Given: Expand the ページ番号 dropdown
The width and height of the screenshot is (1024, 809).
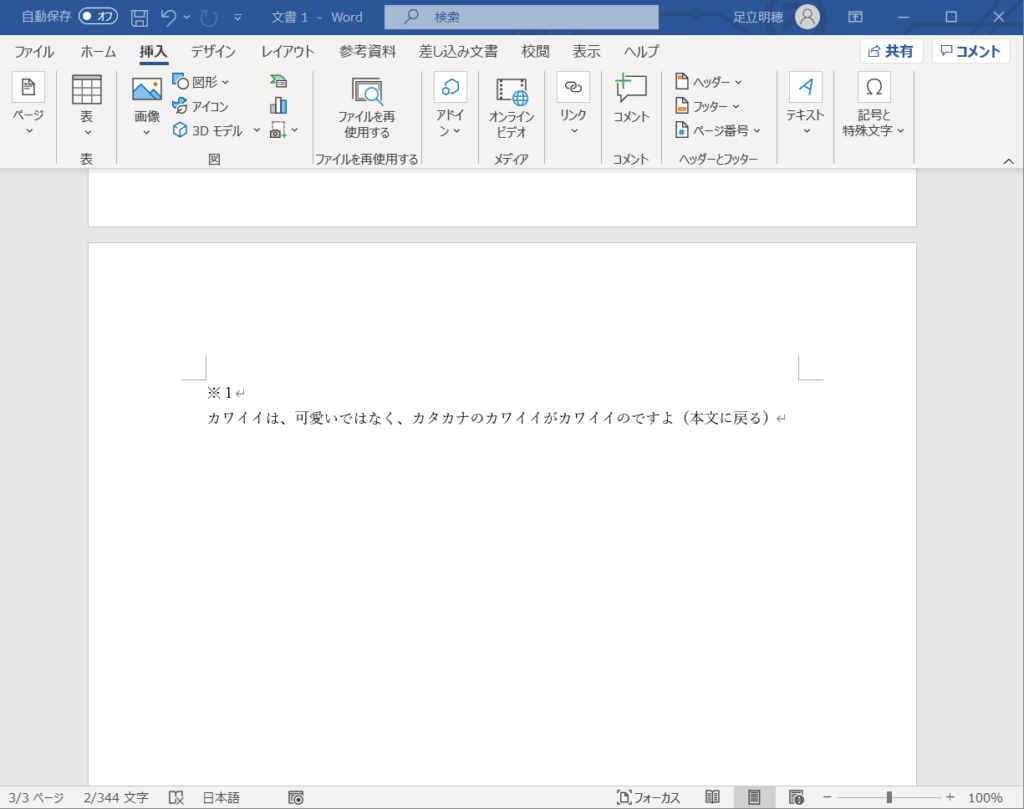Looking at the screenshot, I should click(x=718, y=130).
